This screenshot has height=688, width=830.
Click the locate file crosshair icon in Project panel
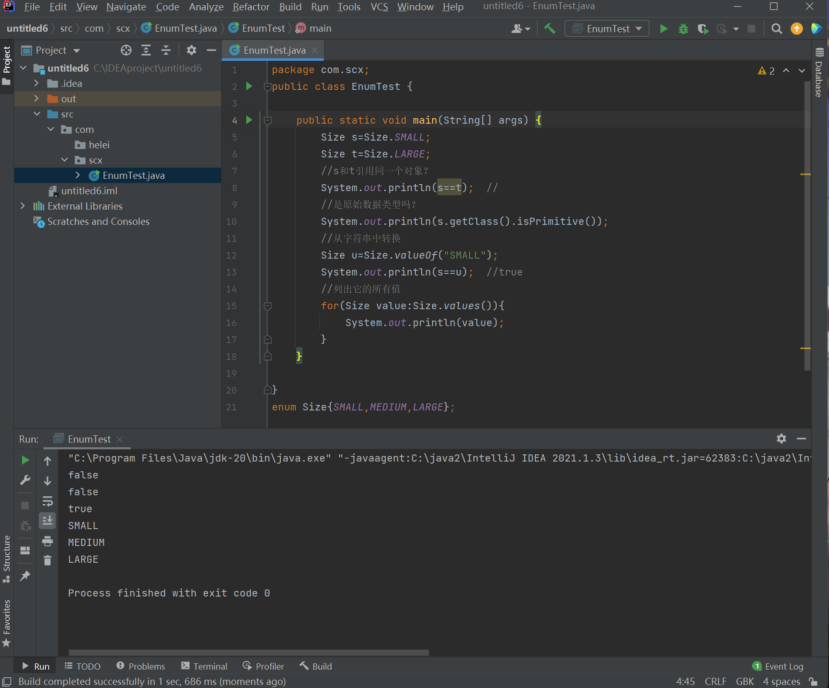point(126,50)
